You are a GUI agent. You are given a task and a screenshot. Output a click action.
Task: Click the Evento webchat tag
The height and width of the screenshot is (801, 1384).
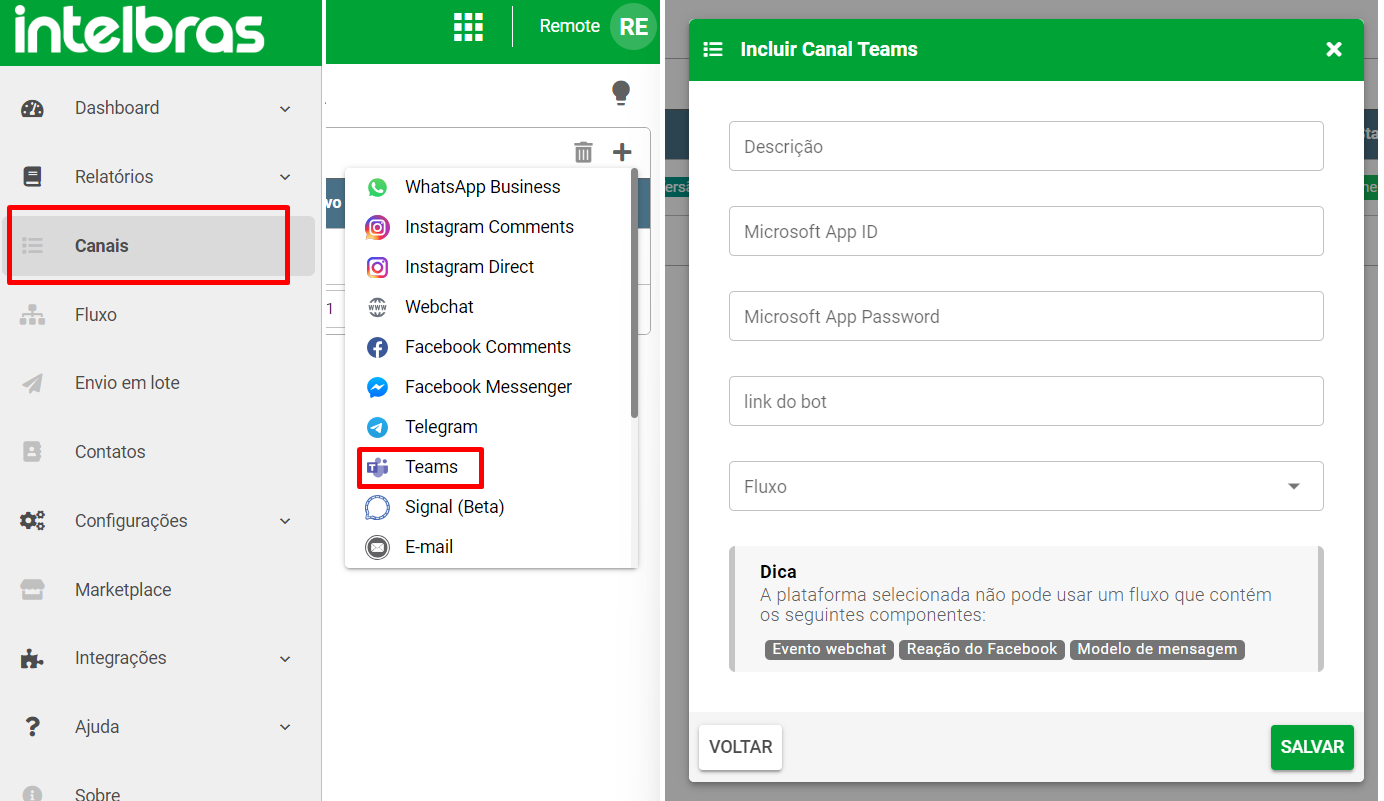coord(829,649)
